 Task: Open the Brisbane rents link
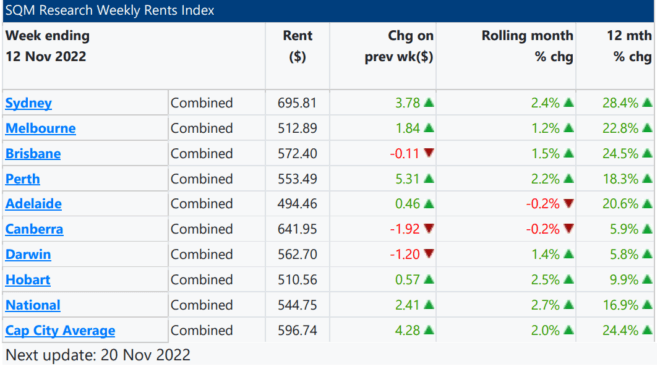click(x=33, y=154)
